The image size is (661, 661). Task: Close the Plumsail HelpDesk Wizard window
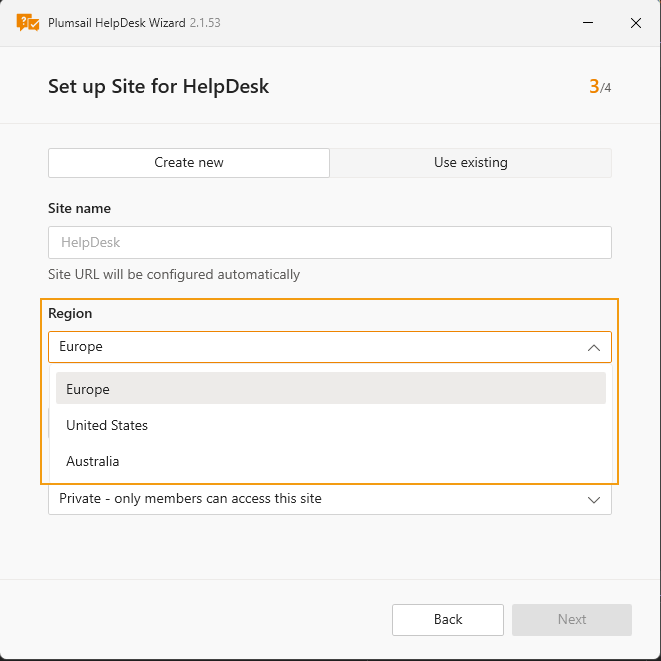point(635,23)
